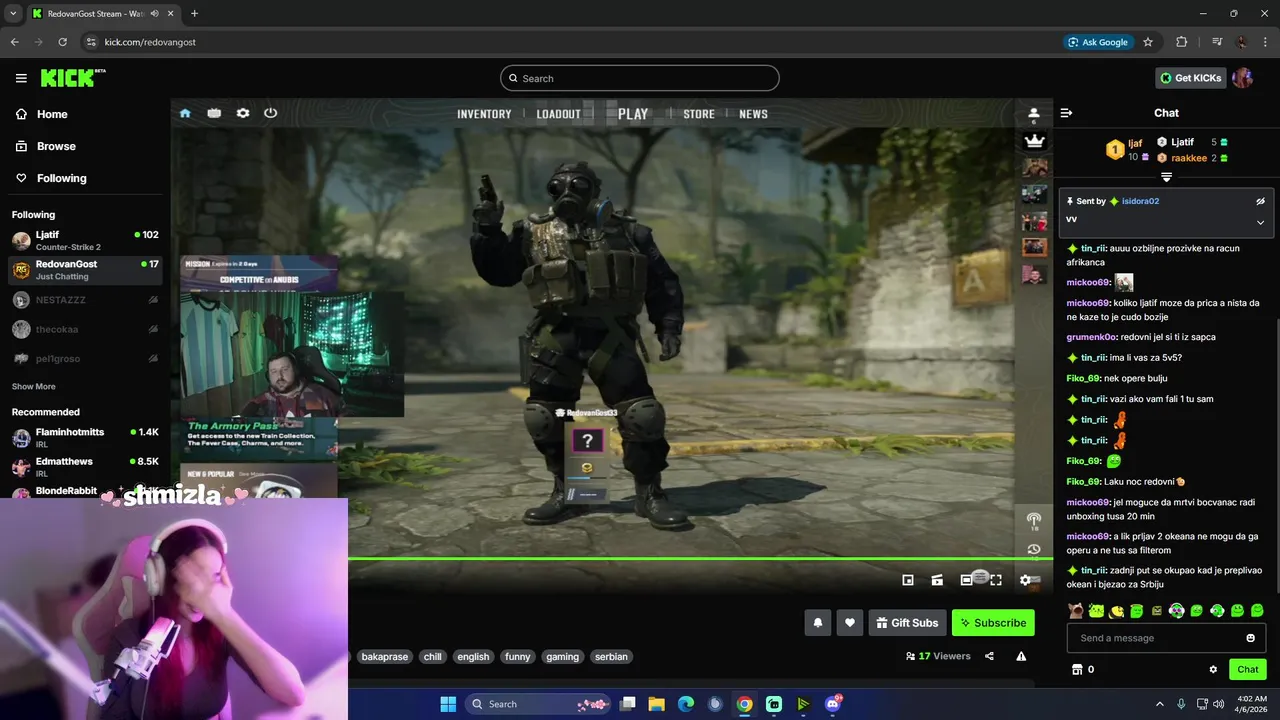This screenshot has height=720, width=1280.
Task: Open the tab search dropdown arrow
Action: click(x=13, y=14)
